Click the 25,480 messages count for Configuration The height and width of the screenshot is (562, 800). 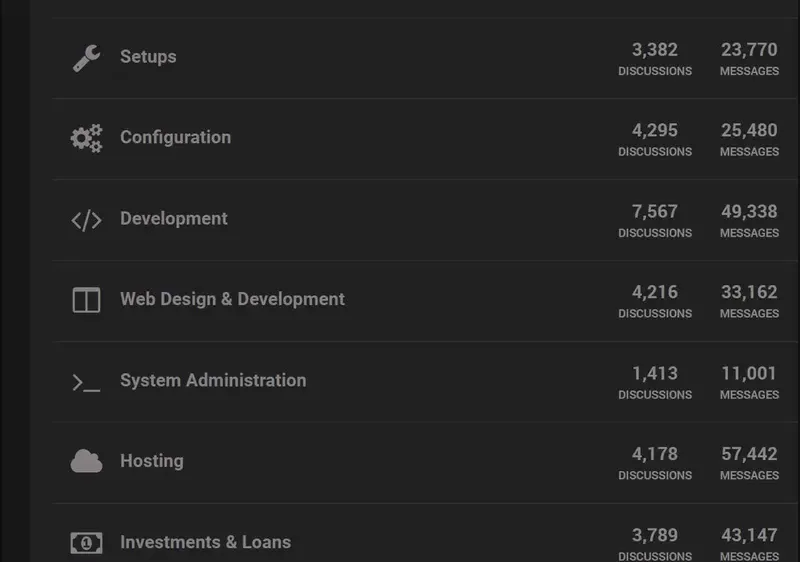(749, 131)
